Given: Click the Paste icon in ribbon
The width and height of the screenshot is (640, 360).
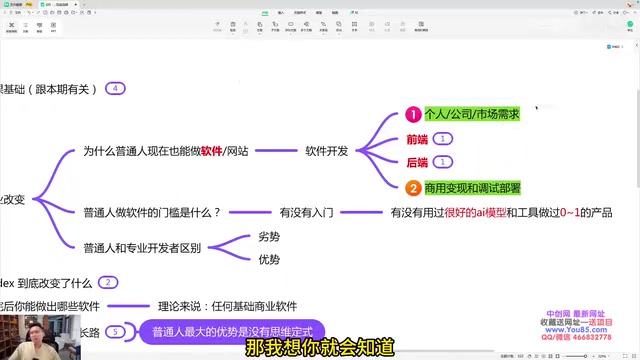Looking at the screenshot, I should pyautogui.click(x=233, y=25).
